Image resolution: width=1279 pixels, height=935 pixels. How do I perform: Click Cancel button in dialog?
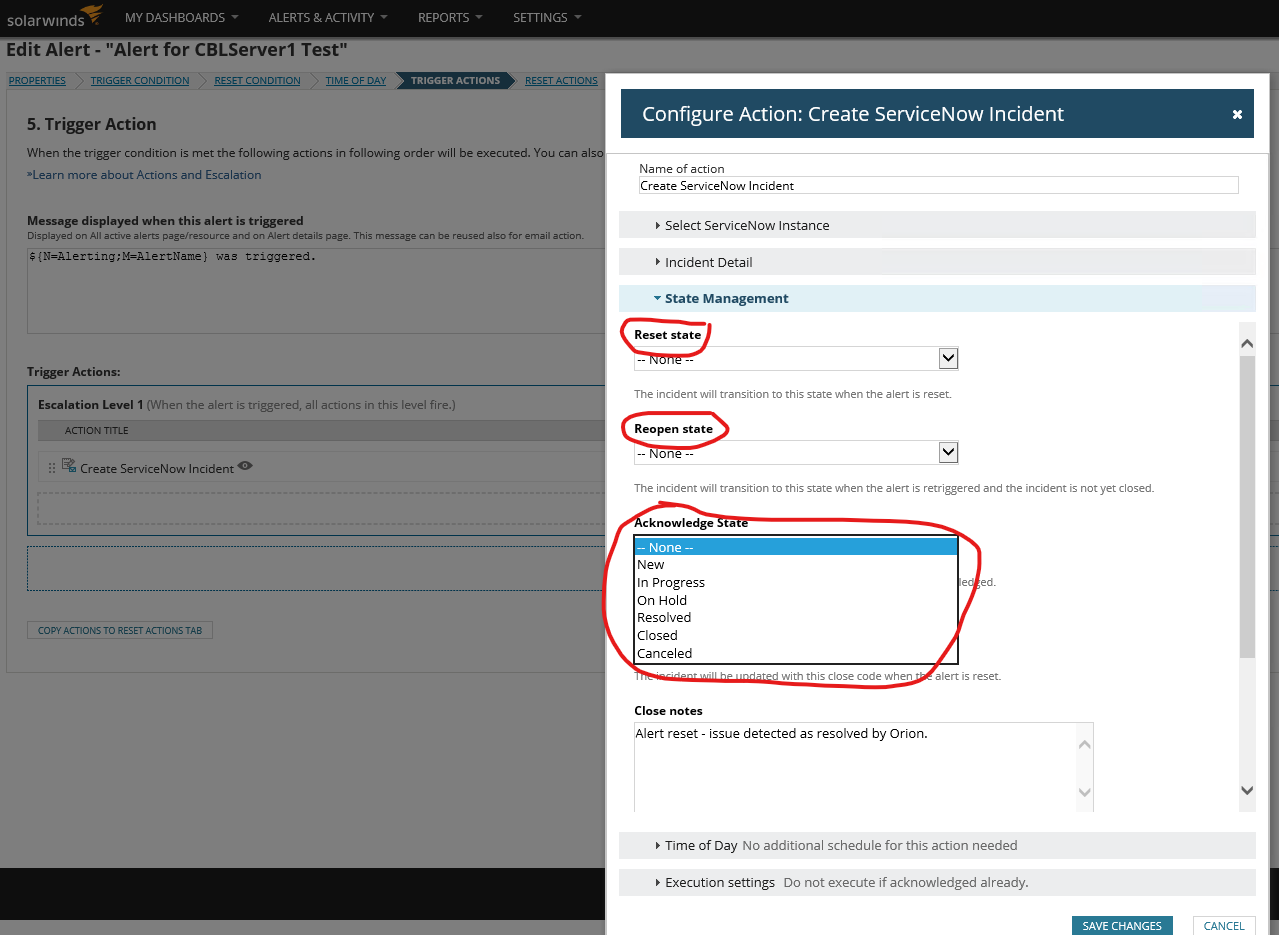tap(1224, 926)
